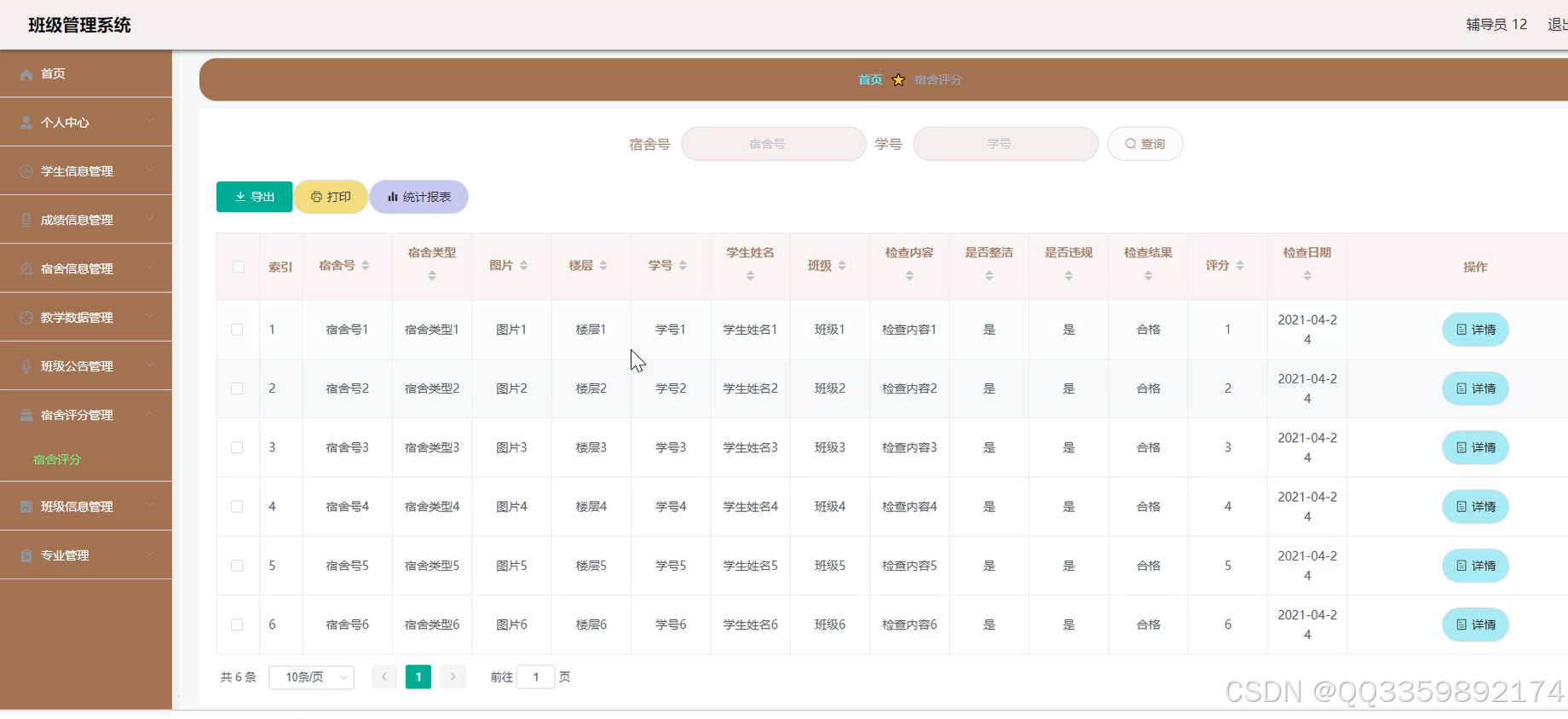This screenshot has width=1568, height=719.
Task: Select page 1 in pagination
Action: tap(418, 677)
